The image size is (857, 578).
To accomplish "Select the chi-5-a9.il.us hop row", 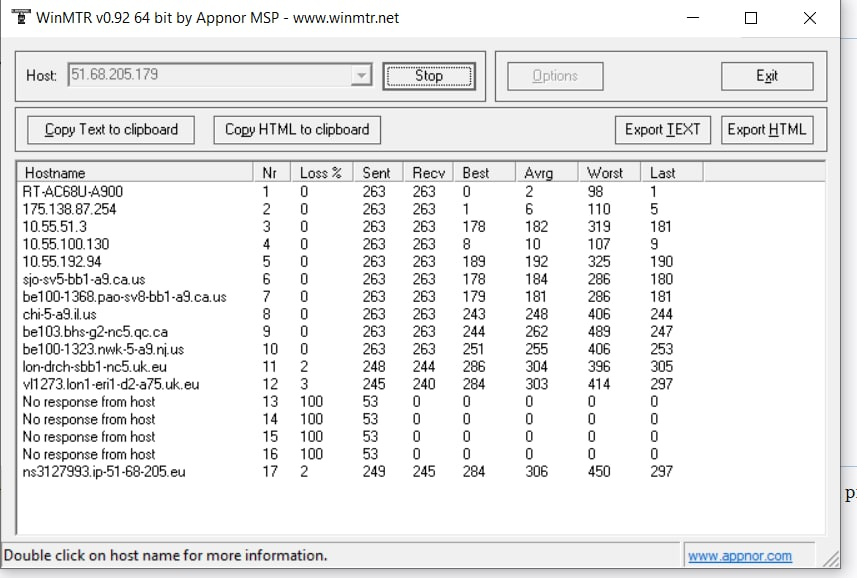I will [60, 314].
